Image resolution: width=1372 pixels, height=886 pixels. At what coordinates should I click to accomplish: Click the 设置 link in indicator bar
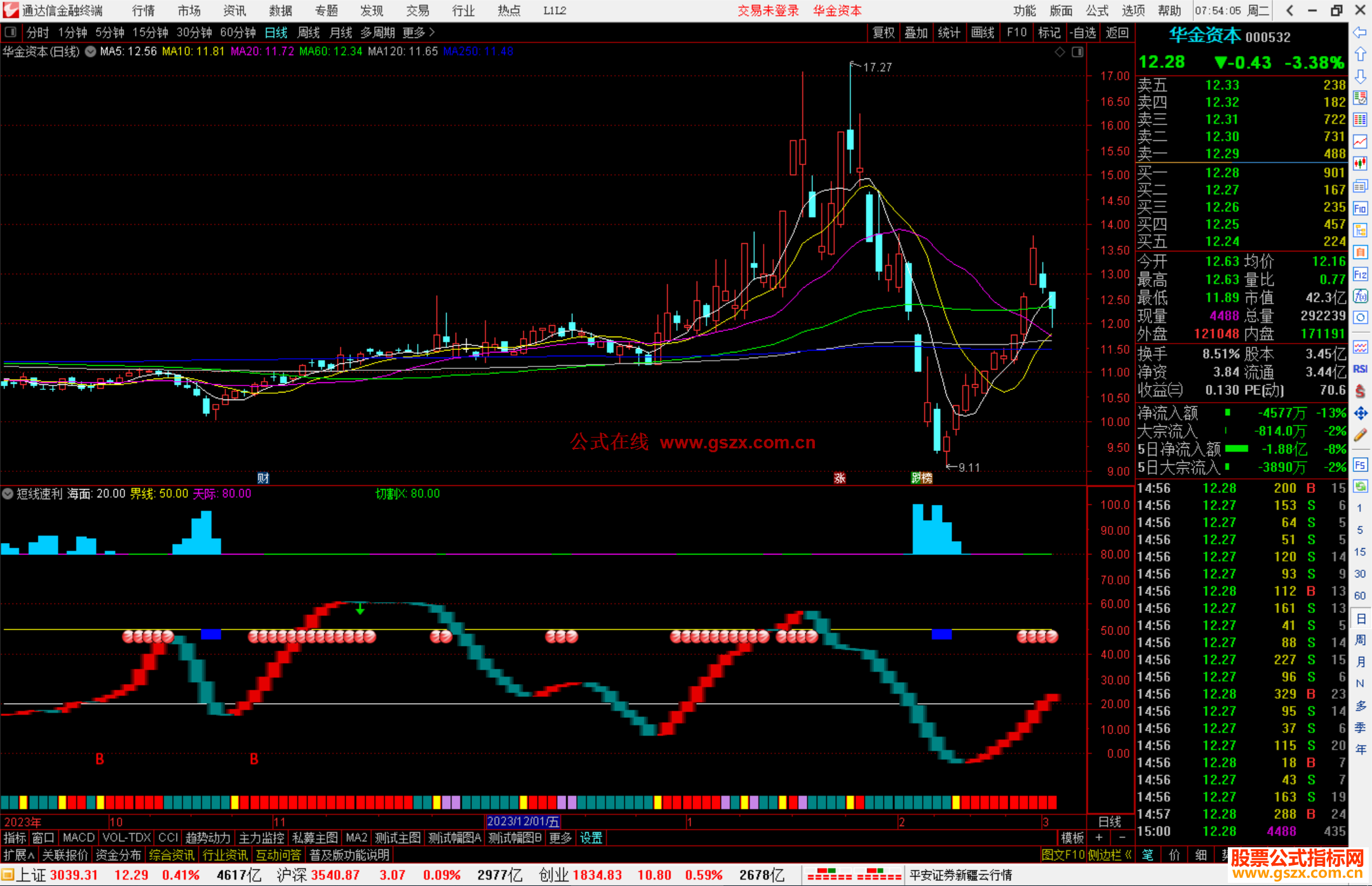click(x=591, y=838)
